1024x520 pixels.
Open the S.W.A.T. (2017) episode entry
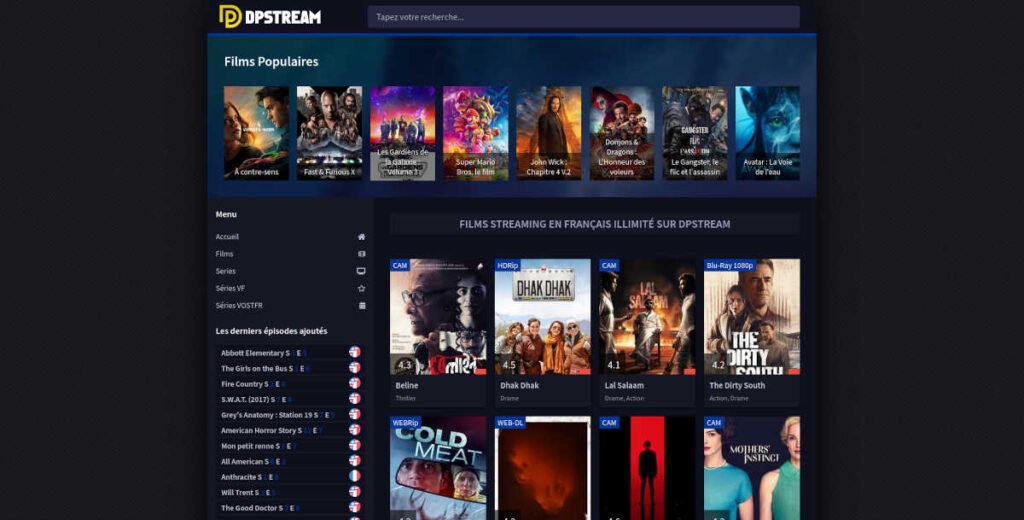point(291,399)
